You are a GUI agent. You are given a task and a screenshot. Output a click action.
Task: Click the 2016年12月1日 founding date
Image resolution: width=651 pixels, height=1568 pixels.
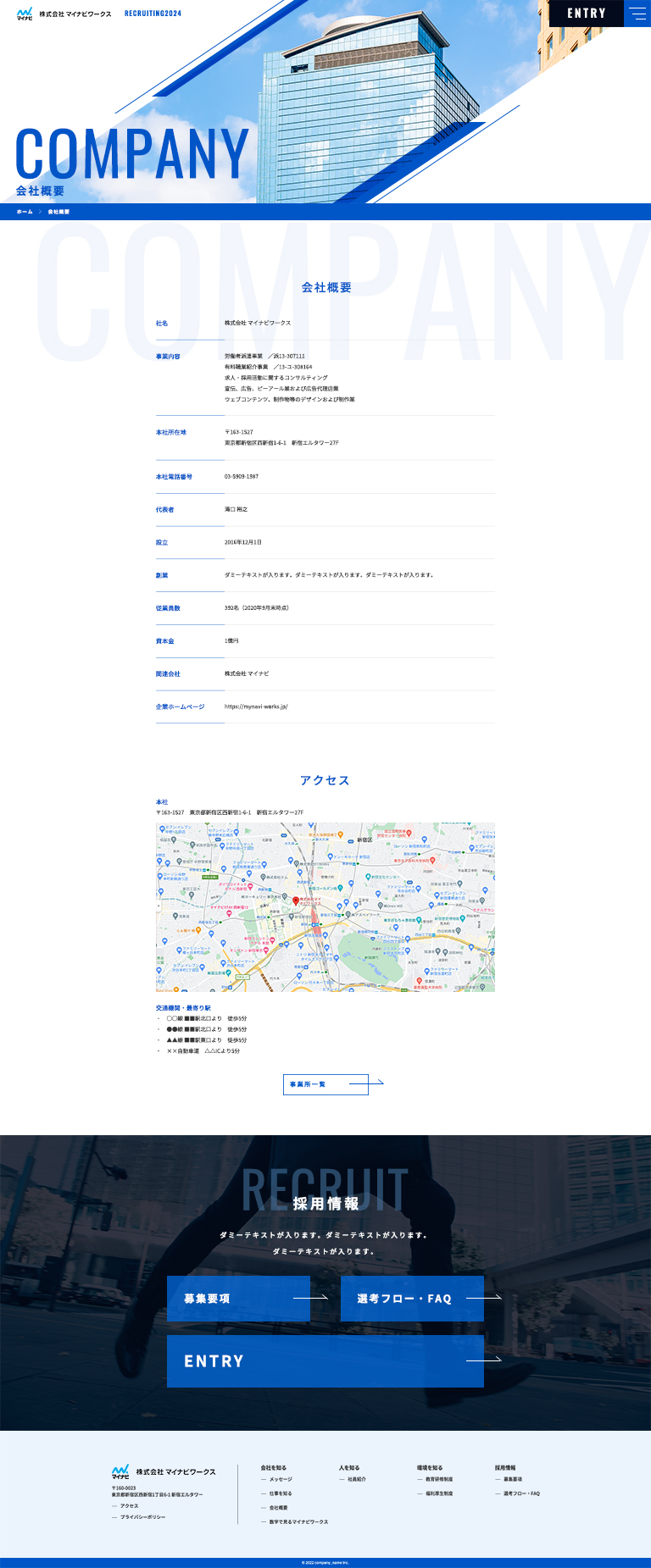point(243,542)
